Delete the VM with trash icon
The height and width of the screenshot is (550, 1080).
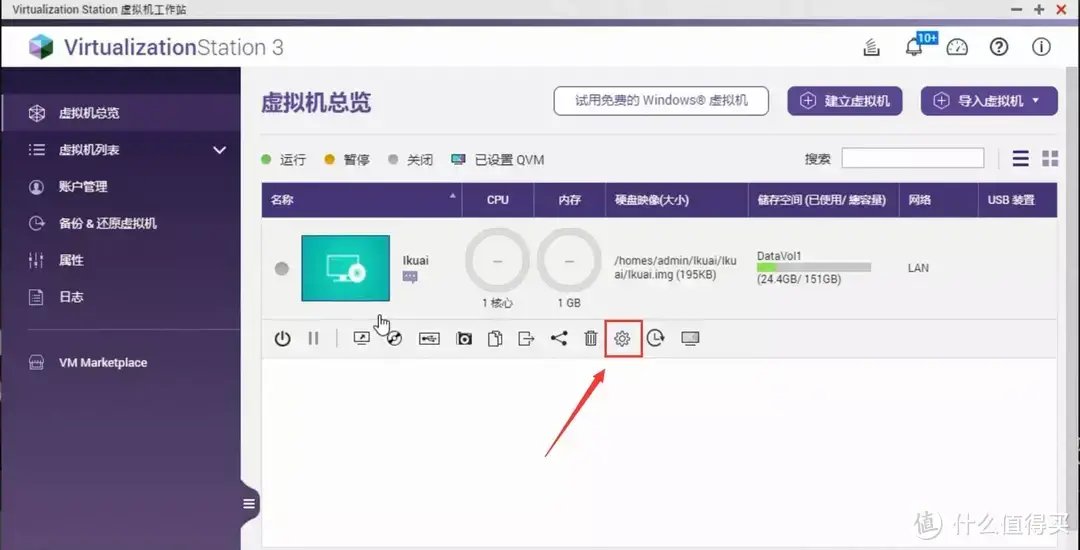[x=591, y=339]
